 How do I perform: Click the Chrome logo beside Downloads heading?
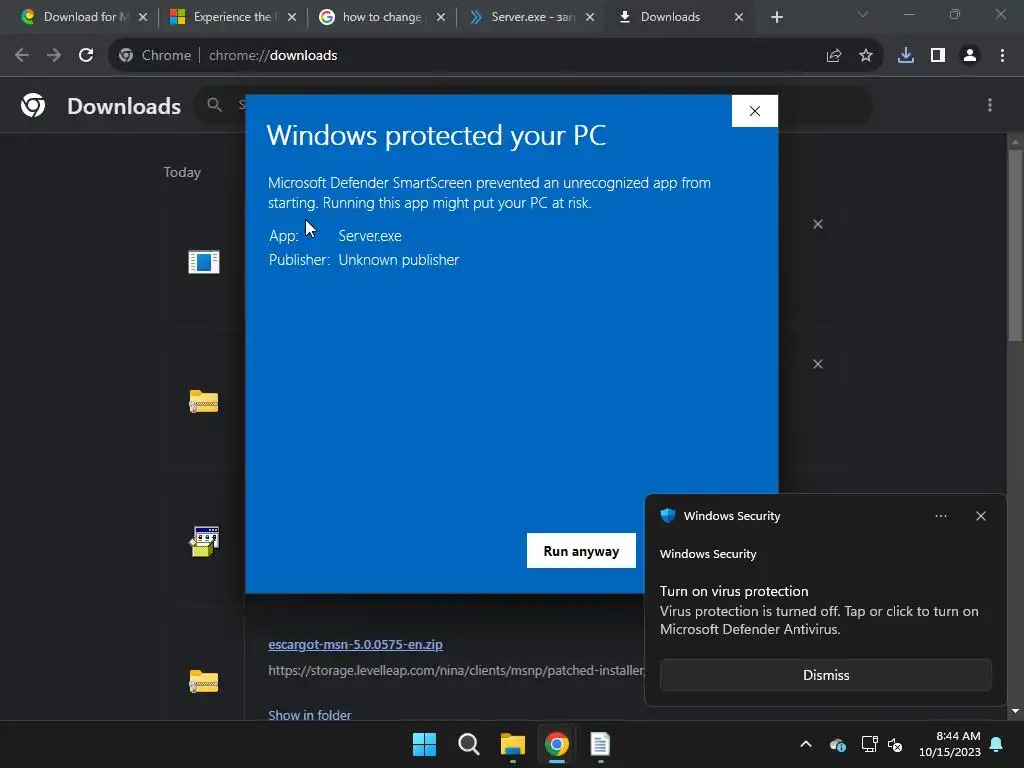[x=33, y=105]
